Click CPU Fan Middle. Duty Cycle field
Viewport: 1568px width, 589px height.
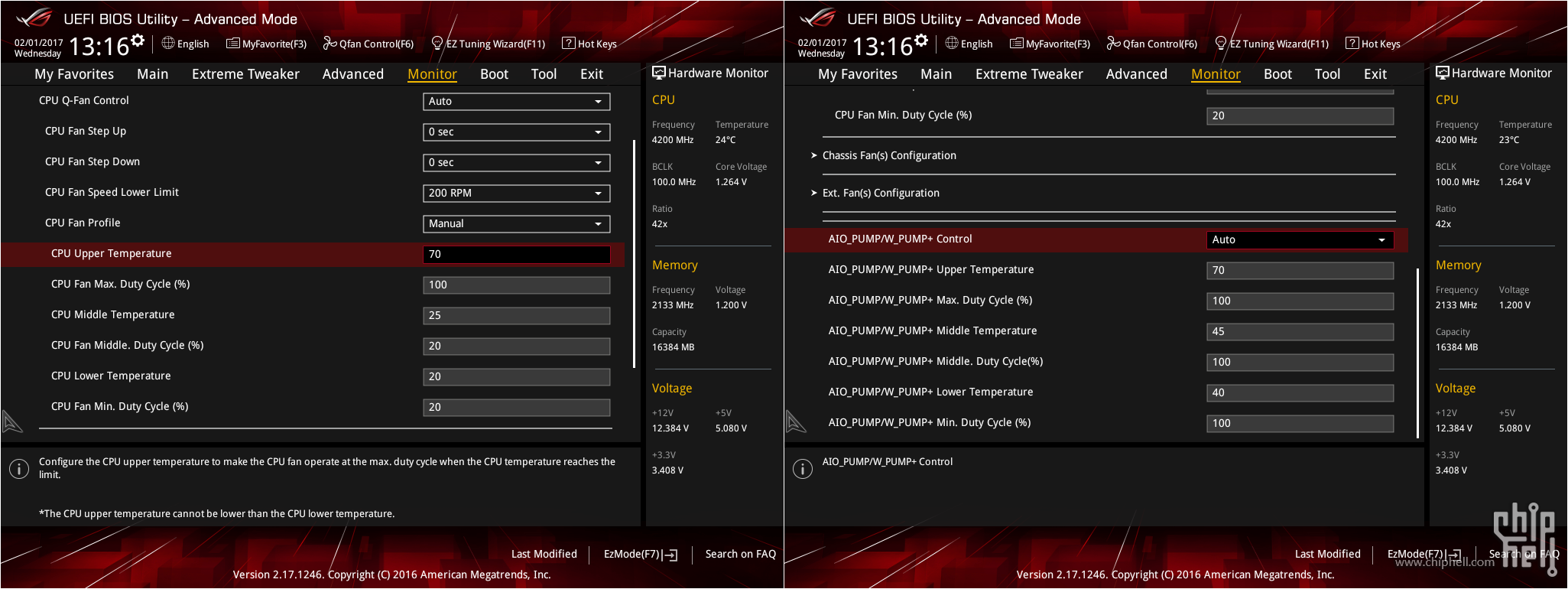pos(517,346)
